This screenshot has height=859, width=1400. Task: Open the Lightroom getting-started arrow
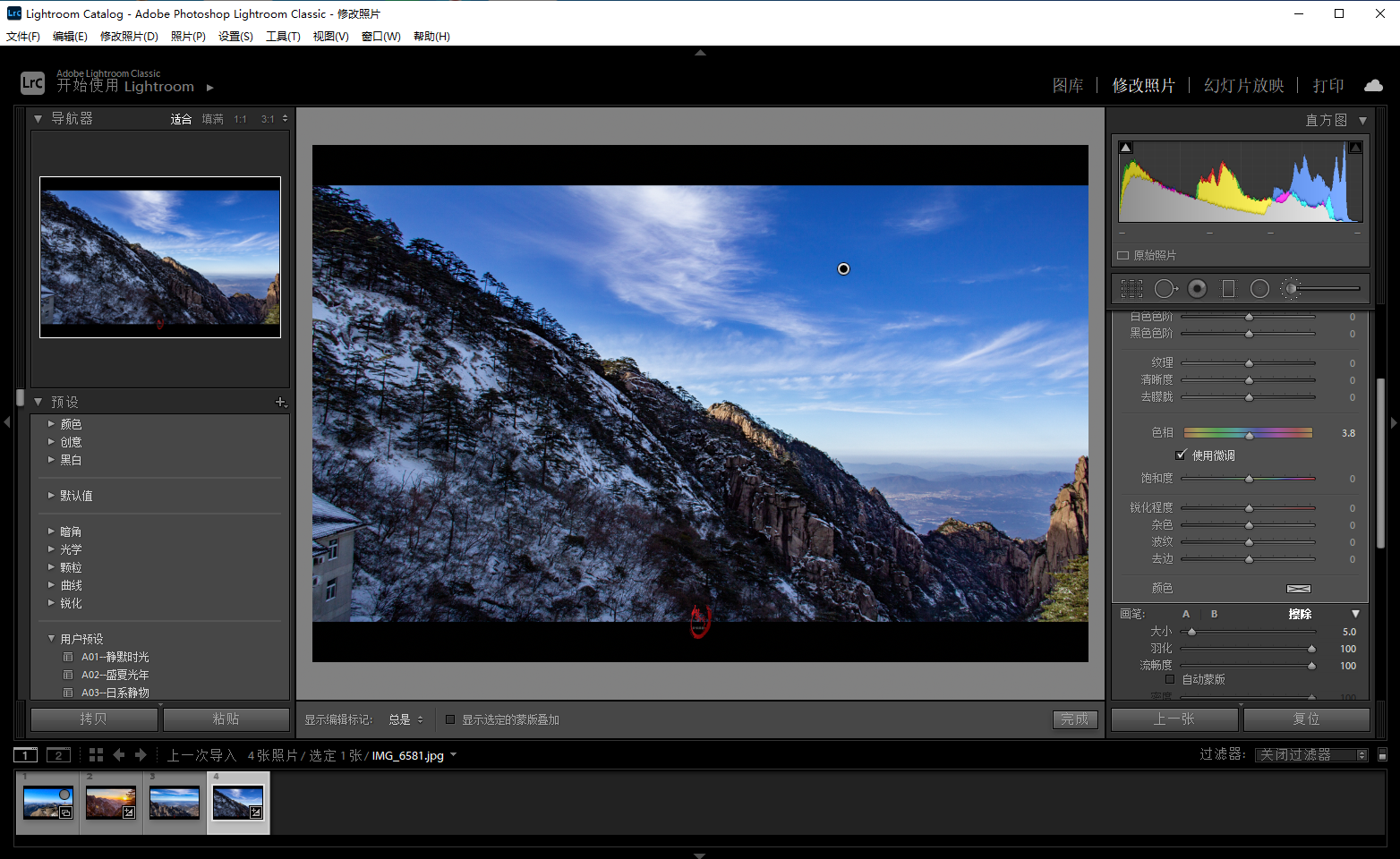pyautogui.click(x=210, y=88)
